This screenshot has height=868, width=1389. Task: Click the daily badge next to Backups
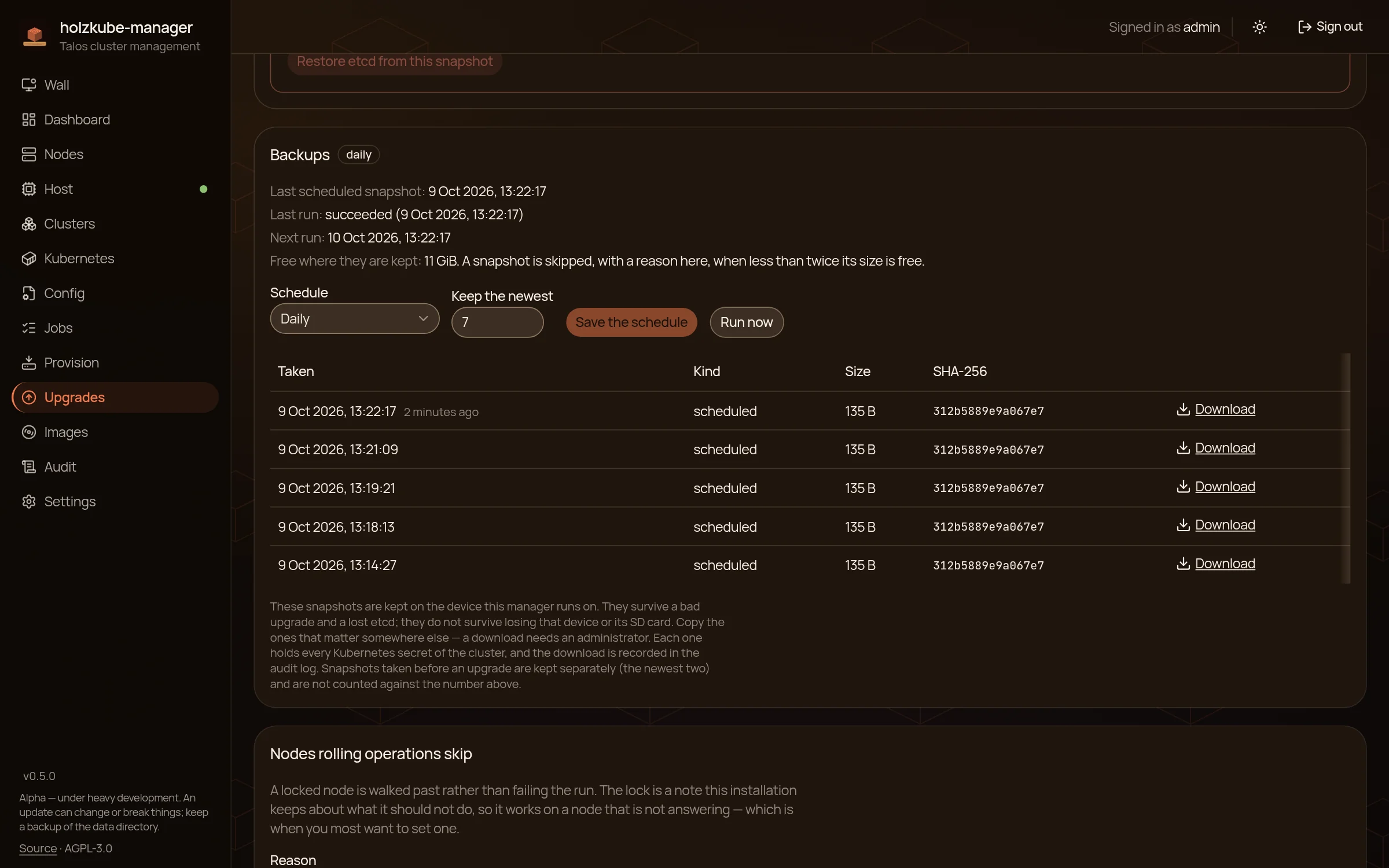(x=359, y=155)
